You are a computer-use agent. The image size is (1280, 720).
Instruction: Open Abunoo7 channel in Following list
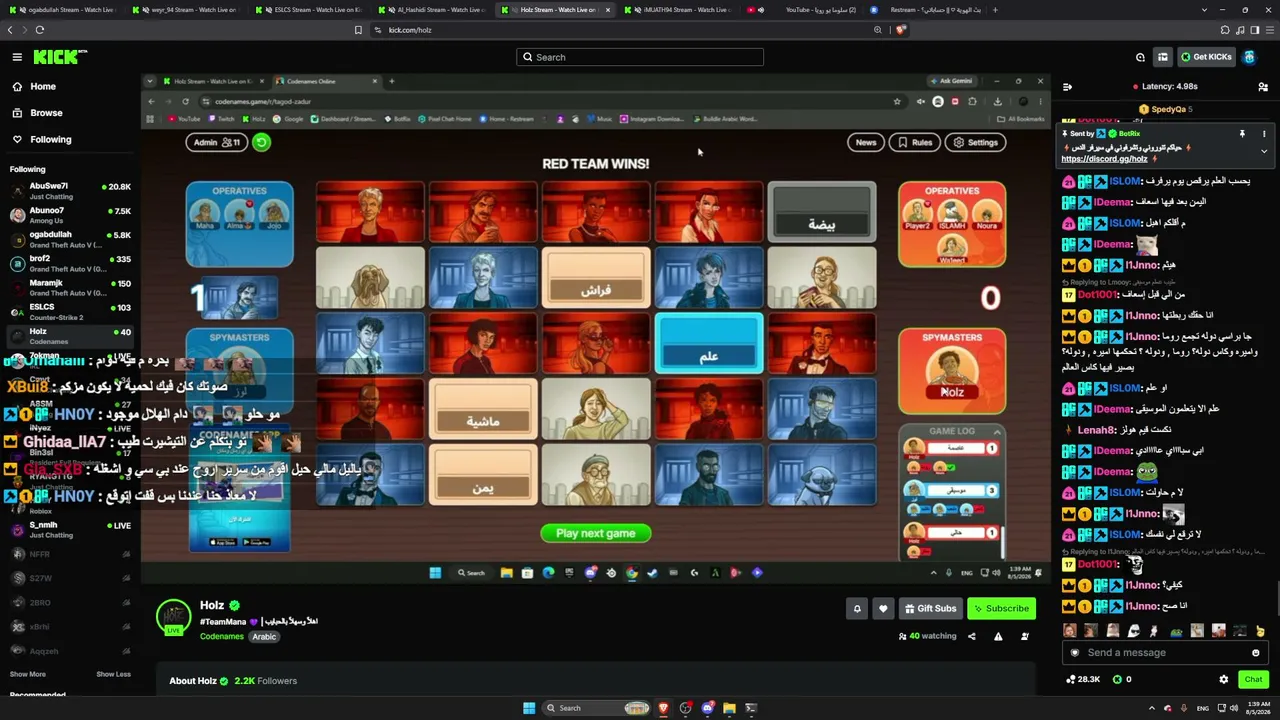70,215
